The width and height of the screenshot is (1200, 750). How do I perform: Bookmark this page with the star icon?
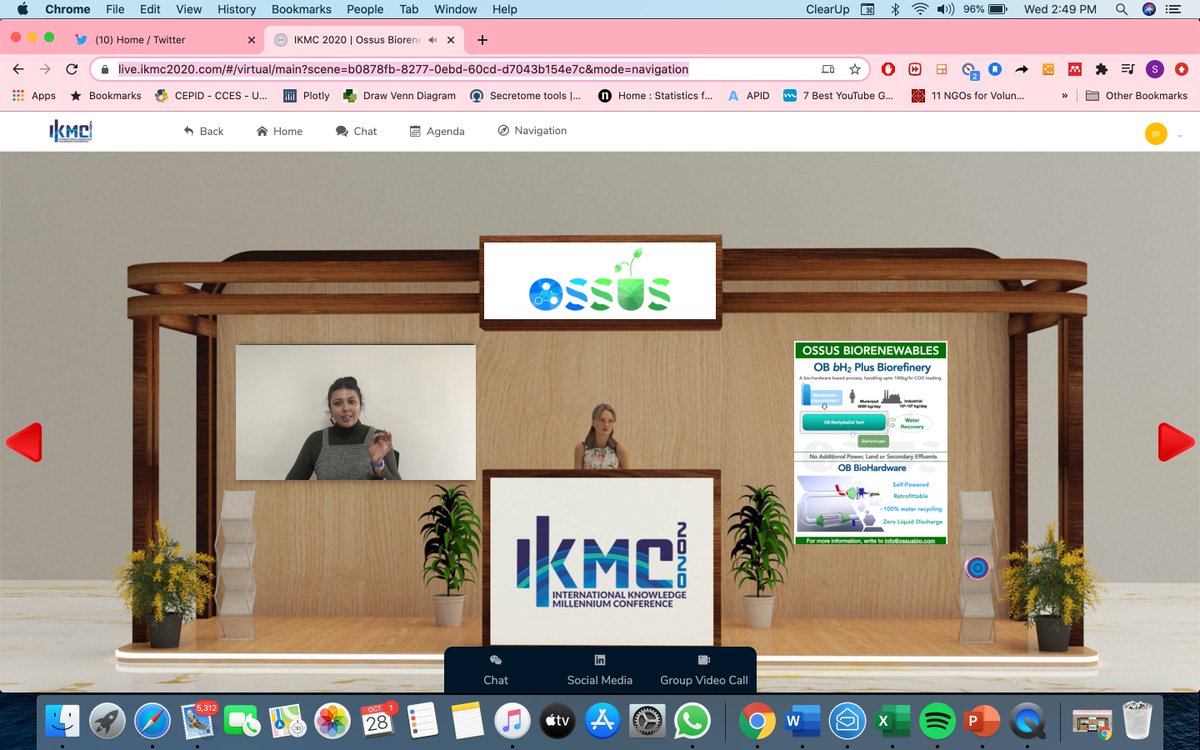pos(855,69)
